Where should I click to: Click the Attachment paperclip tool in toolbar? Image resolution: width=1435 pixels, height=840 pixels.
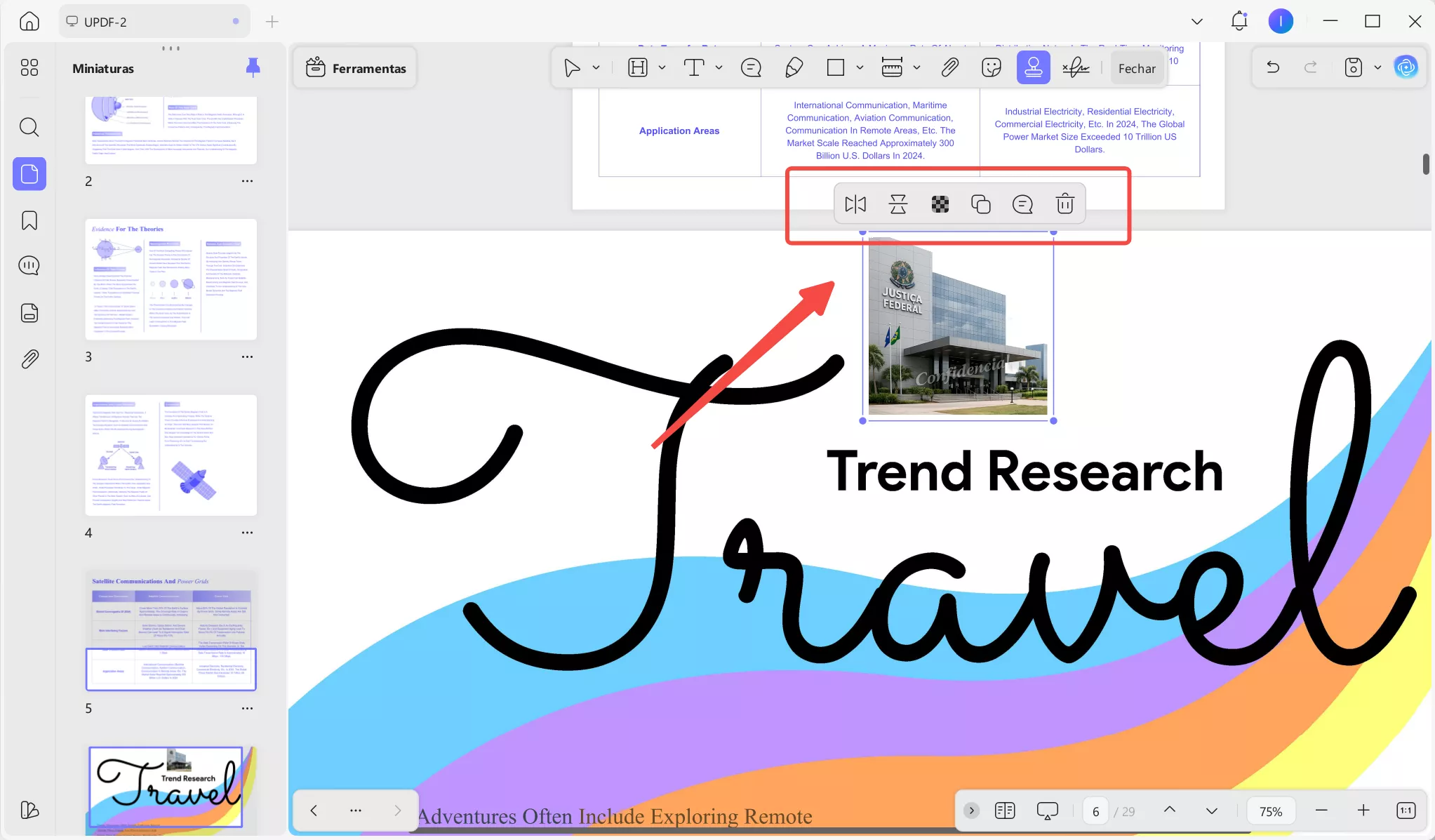click(949, 68)
